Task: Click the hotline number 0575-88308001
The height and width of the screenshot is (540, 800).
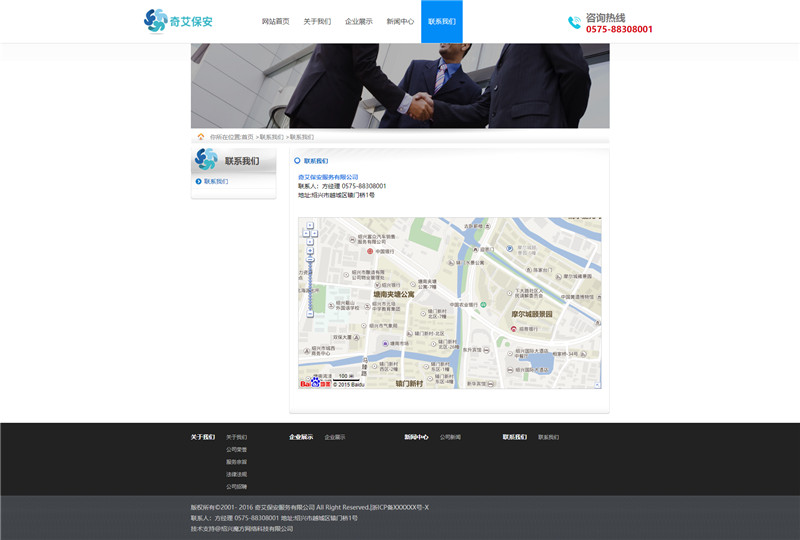Action: click(x=619, y=29)
